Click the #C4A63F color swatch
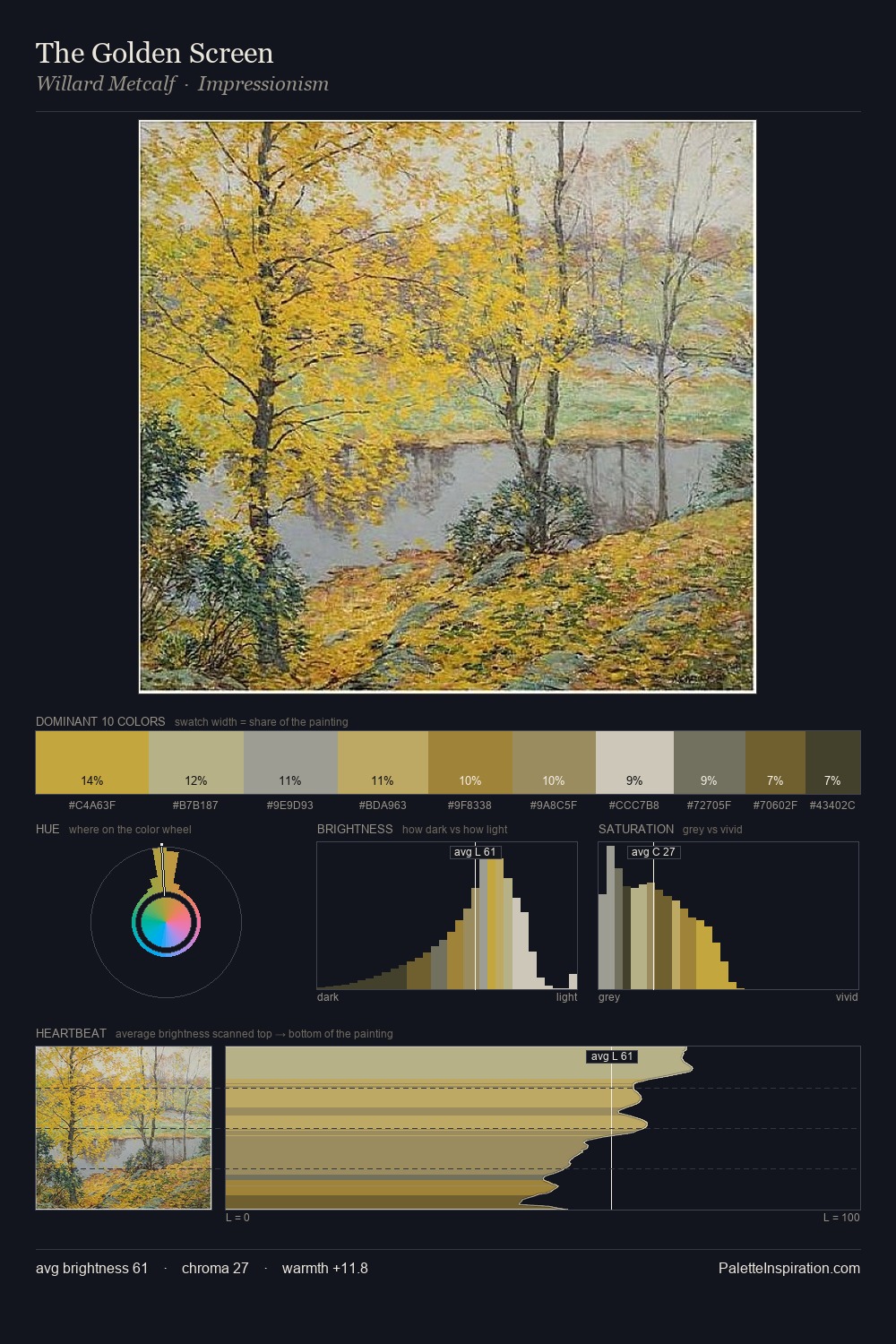 click(x=92, y=762)
